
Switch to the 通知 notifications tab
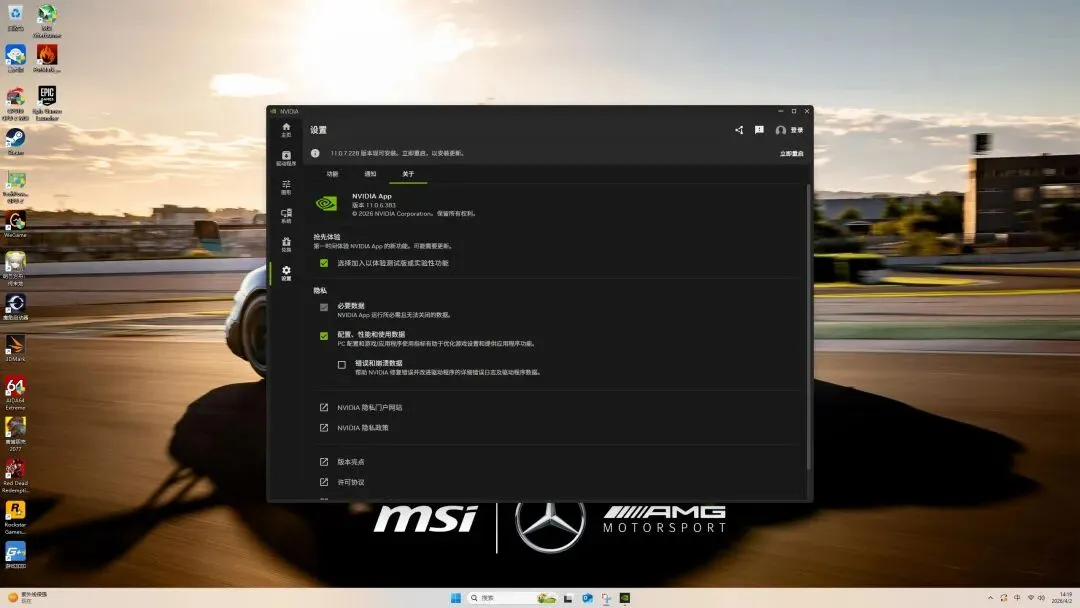[x=370, y=174]
